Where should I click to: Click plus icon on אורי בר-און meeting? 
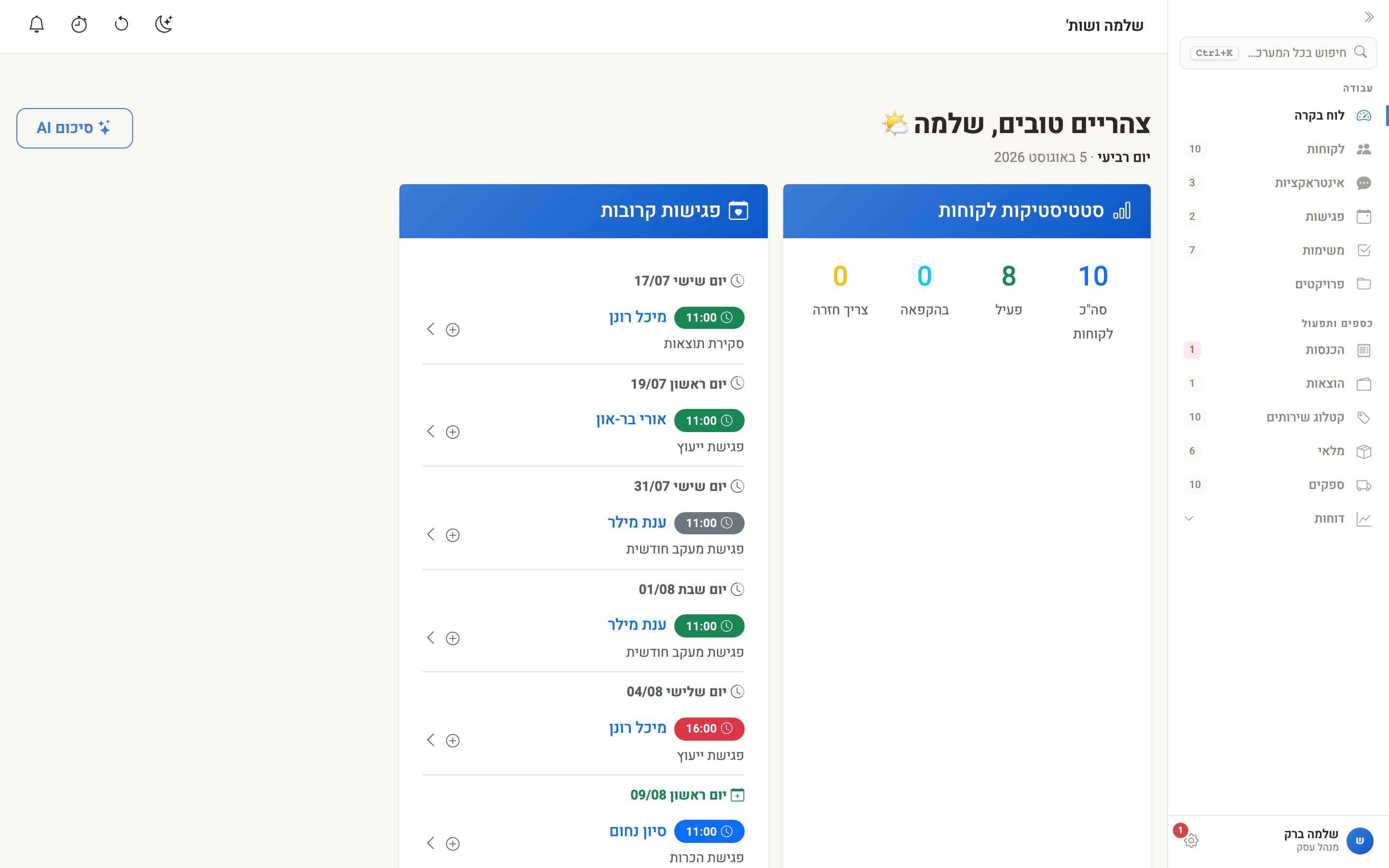[x=453, y=432]
